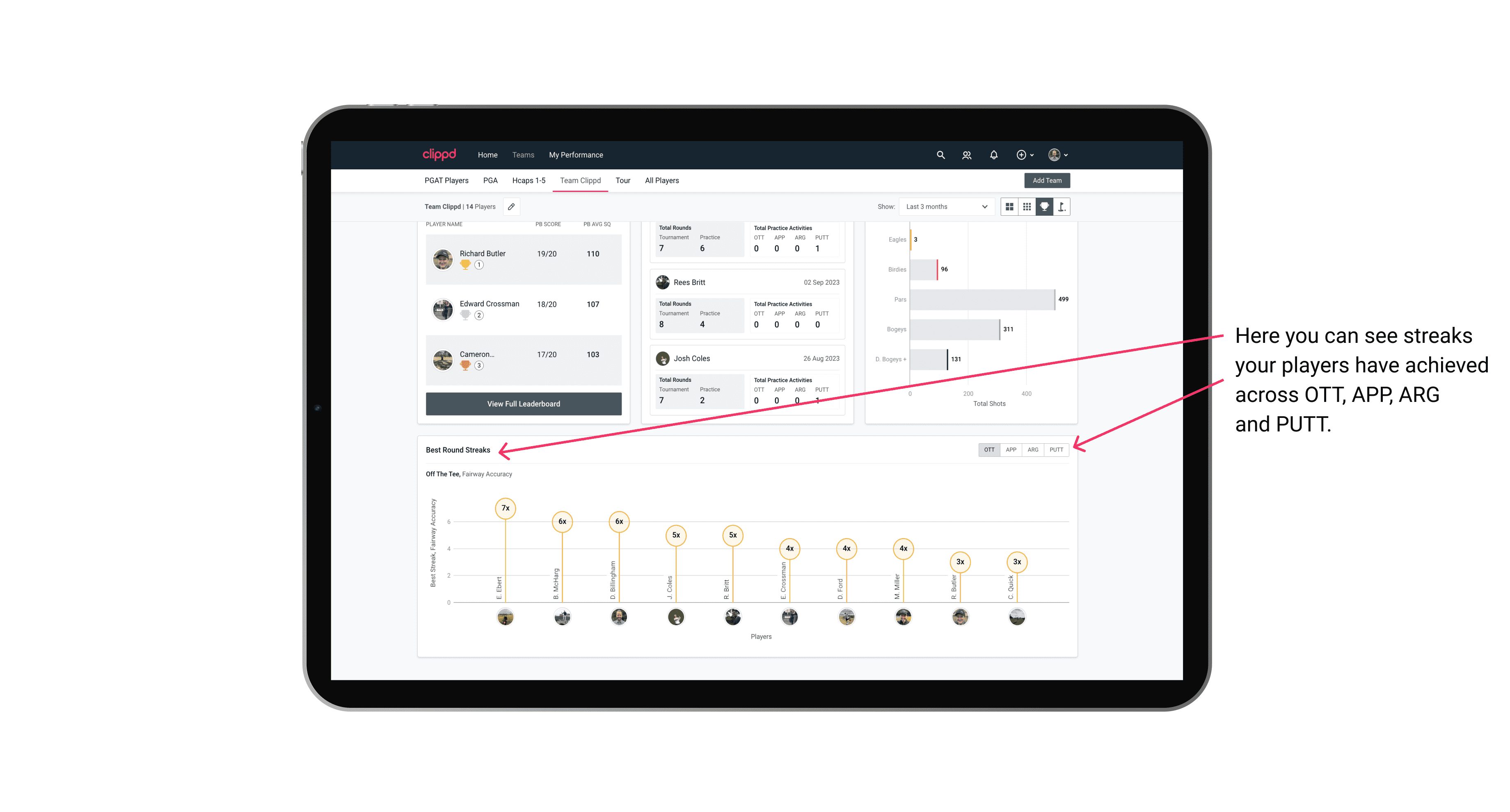This screenshot has width=1510, height=812.
Task: Select the 'My Performance' menu item
Action: (577, 155)
